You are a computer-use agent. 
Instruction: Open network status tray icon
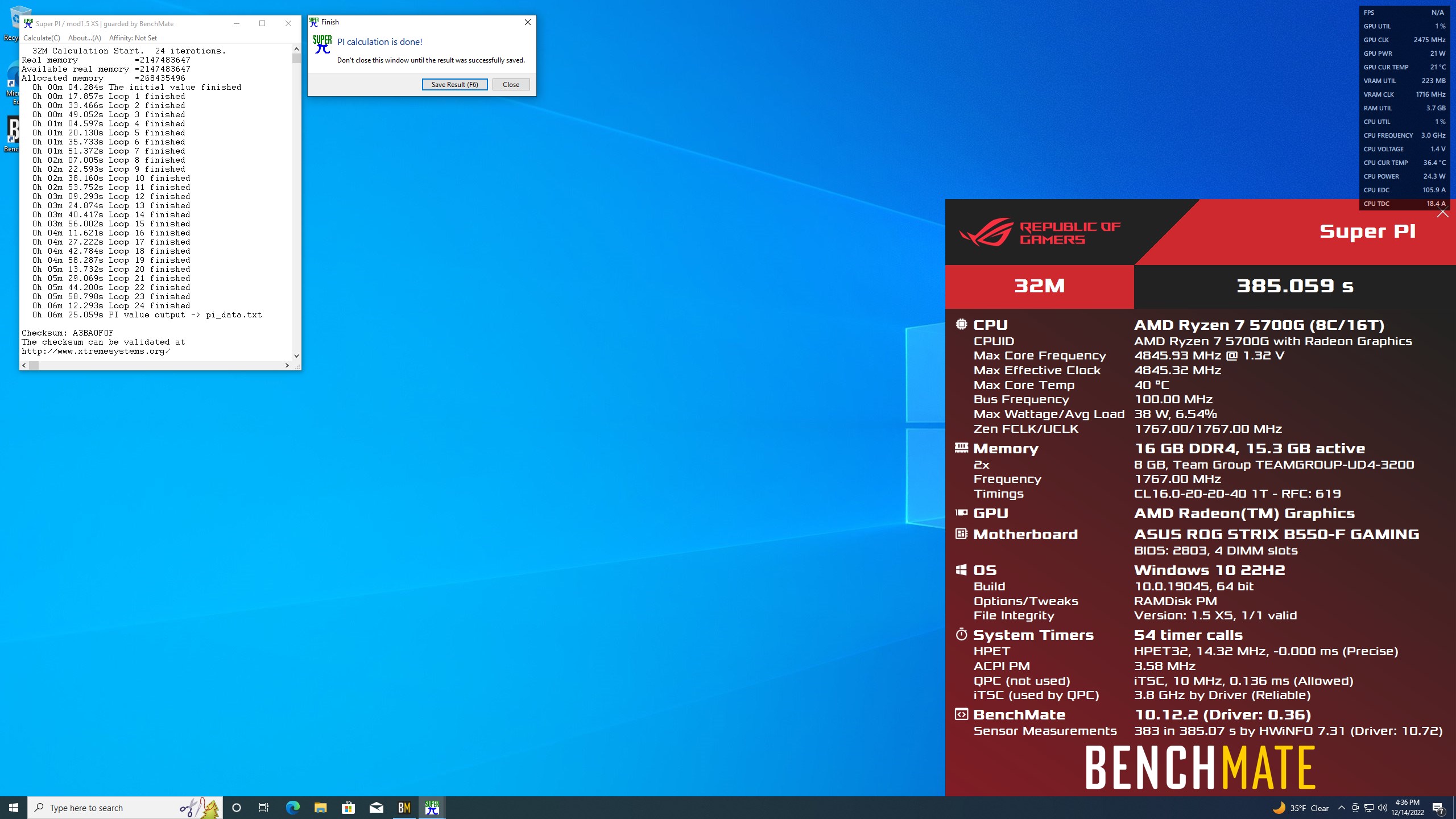tap(1369, 808)
